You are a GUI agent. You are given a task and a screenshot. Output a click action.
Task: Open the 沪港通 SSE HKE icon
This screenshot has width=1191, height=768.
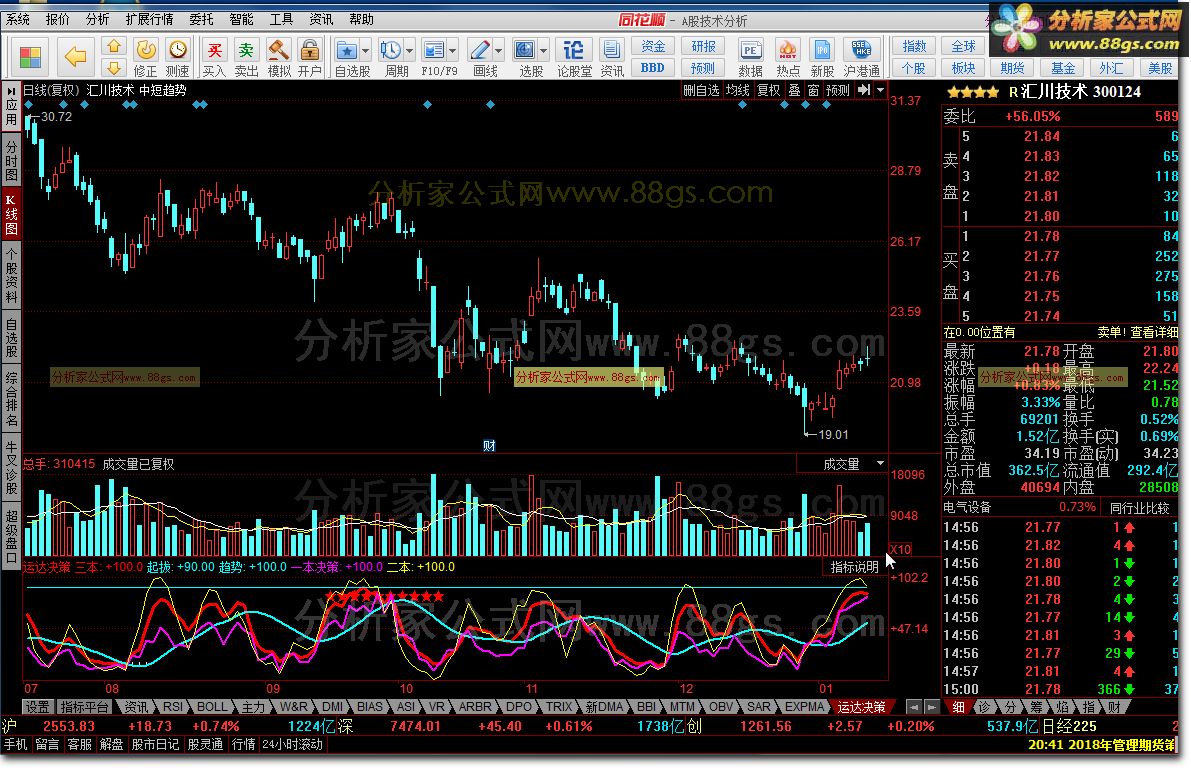point(861,58)
